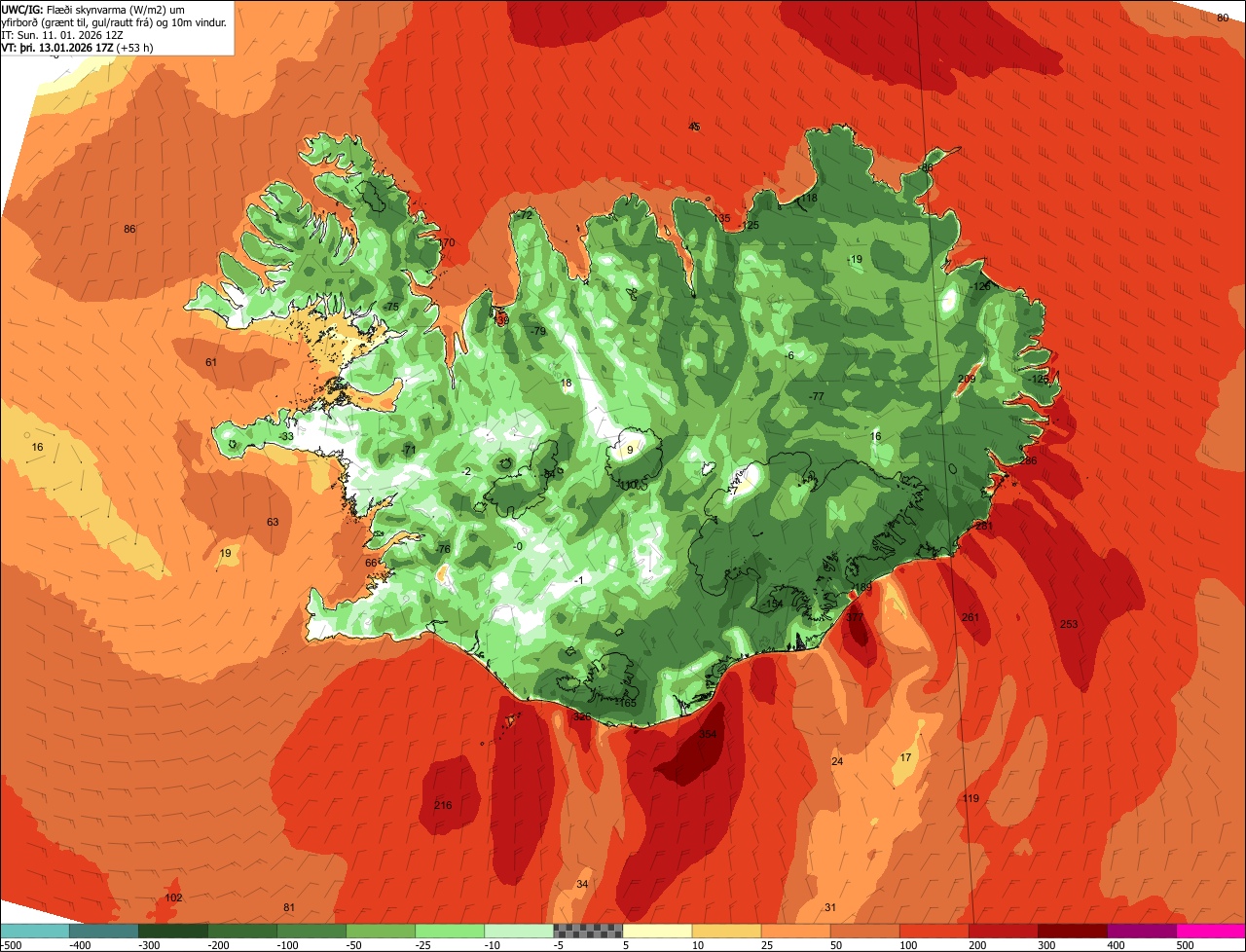Select the magenta legend swatch right of 500
This screenshot has height=952, width=1246.
pyautogui.click(x=1212, y=932)
